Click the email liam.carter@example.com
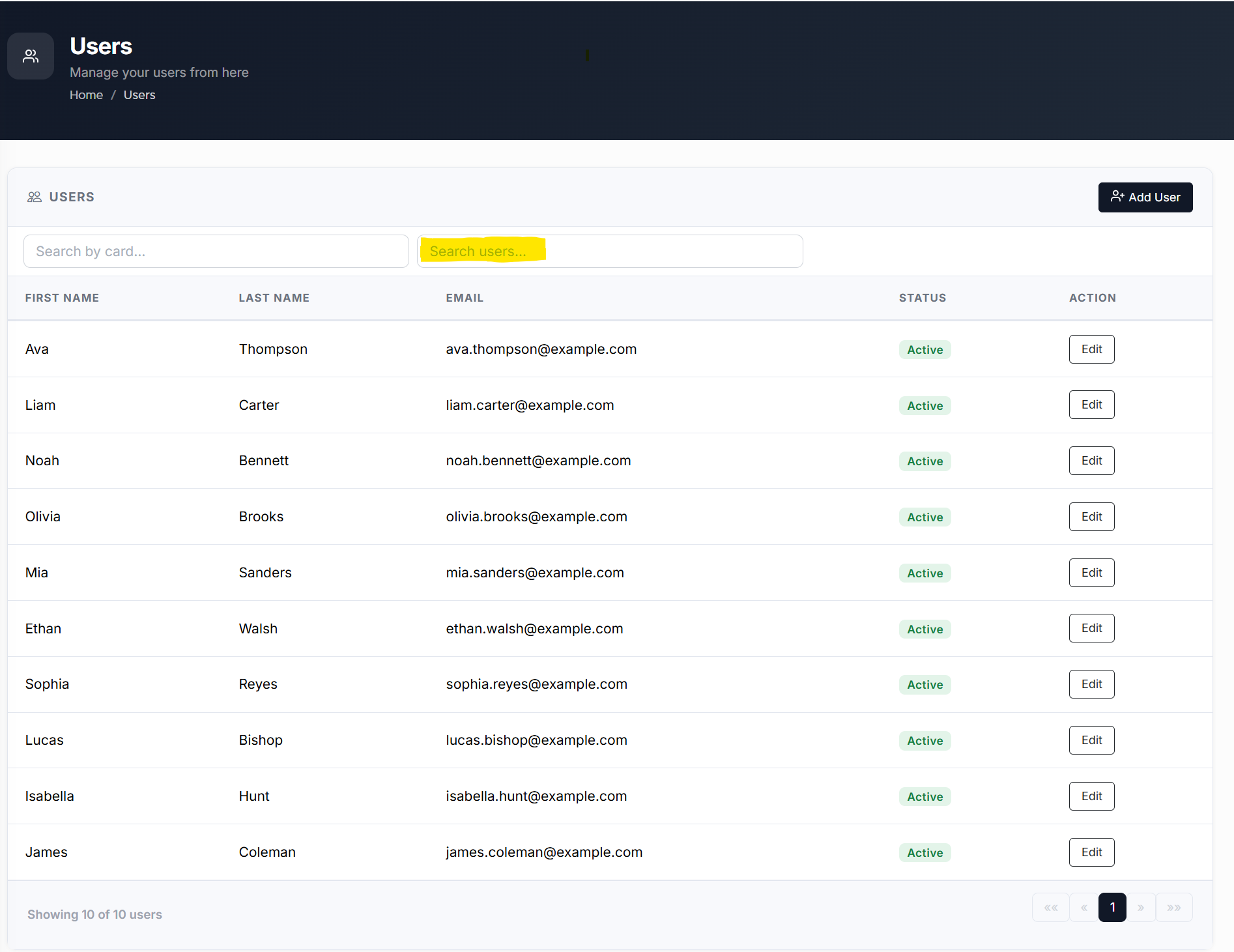The width and height of the screenshot is (1234, 952). (x=530, y=405)
